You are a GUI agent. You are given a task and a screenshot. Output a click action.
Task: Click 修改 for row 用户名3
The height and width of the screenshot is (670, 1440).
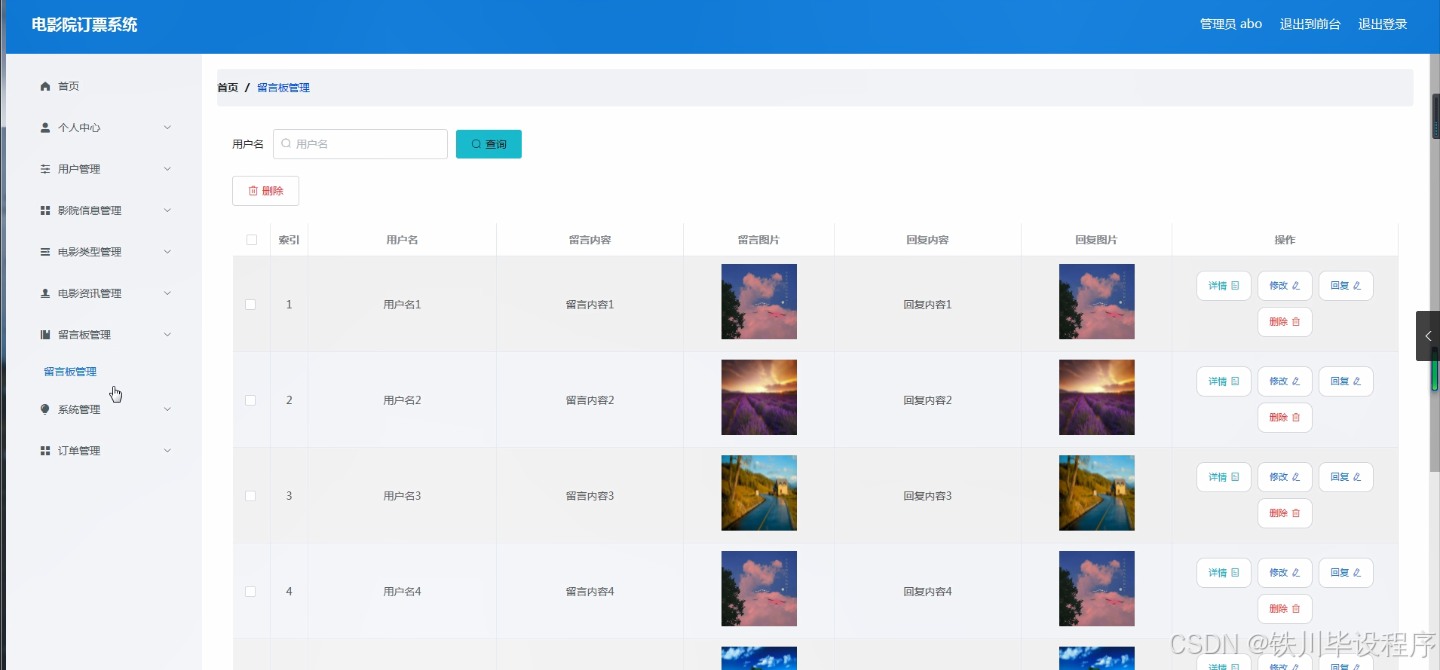point(1285,478)
